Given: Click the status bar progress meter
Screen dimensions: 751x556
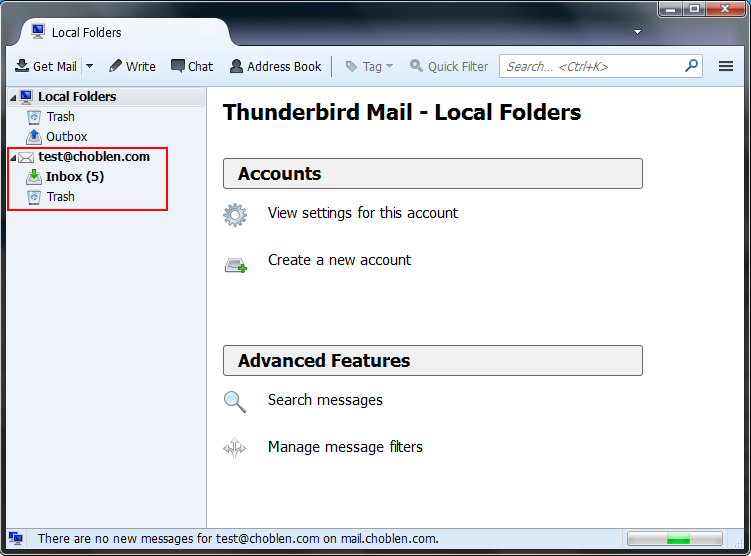Looking at the screenshot, I should click(x=675, y=539).
